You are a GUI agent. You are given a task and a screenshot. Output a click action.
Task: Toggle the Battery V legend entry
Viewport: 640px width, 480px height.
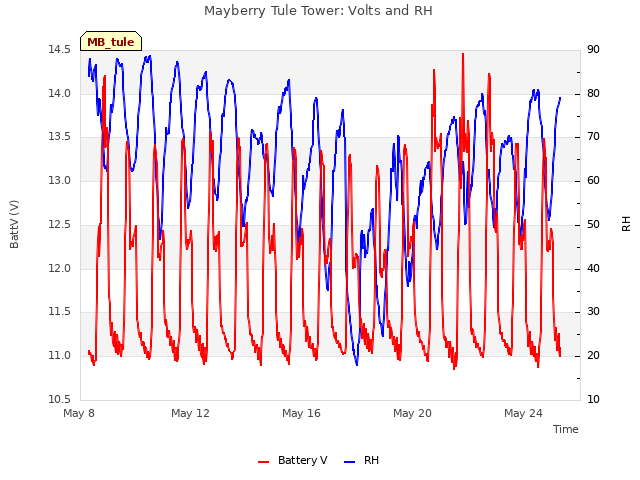(x=293, y=460)
